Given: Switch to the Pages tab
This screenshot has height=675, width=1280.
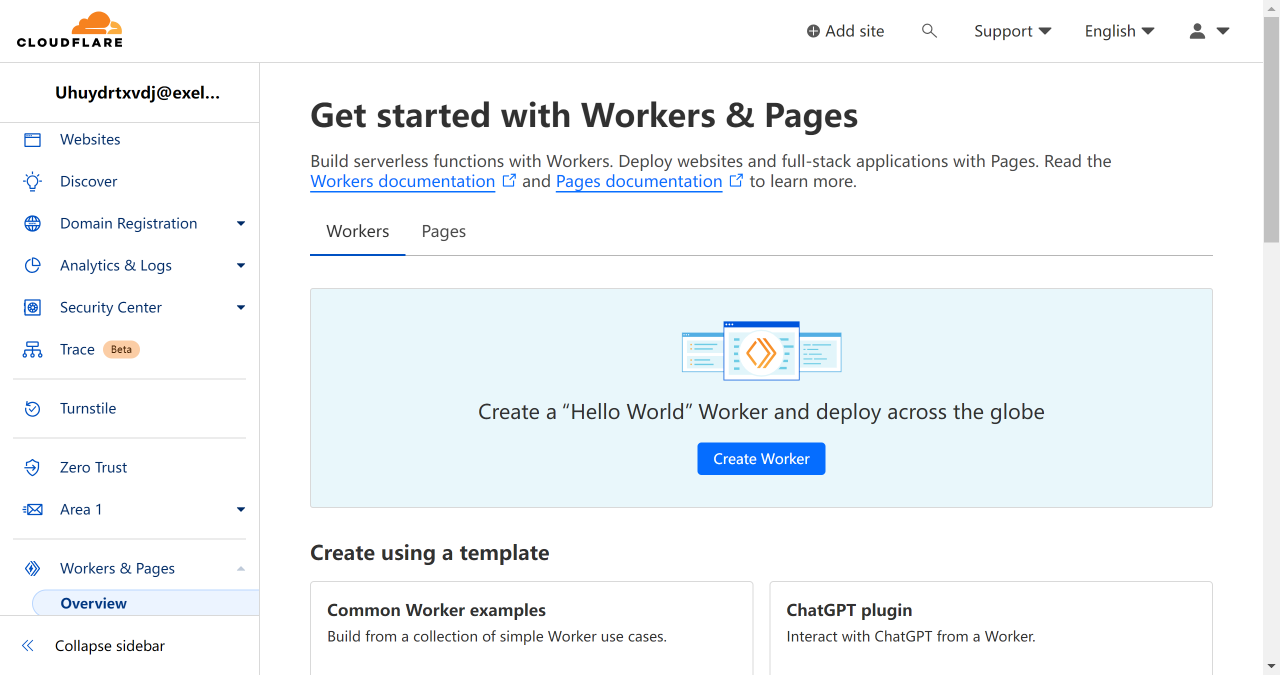Looking at the screenshot, I should click(x=444, y=232).
